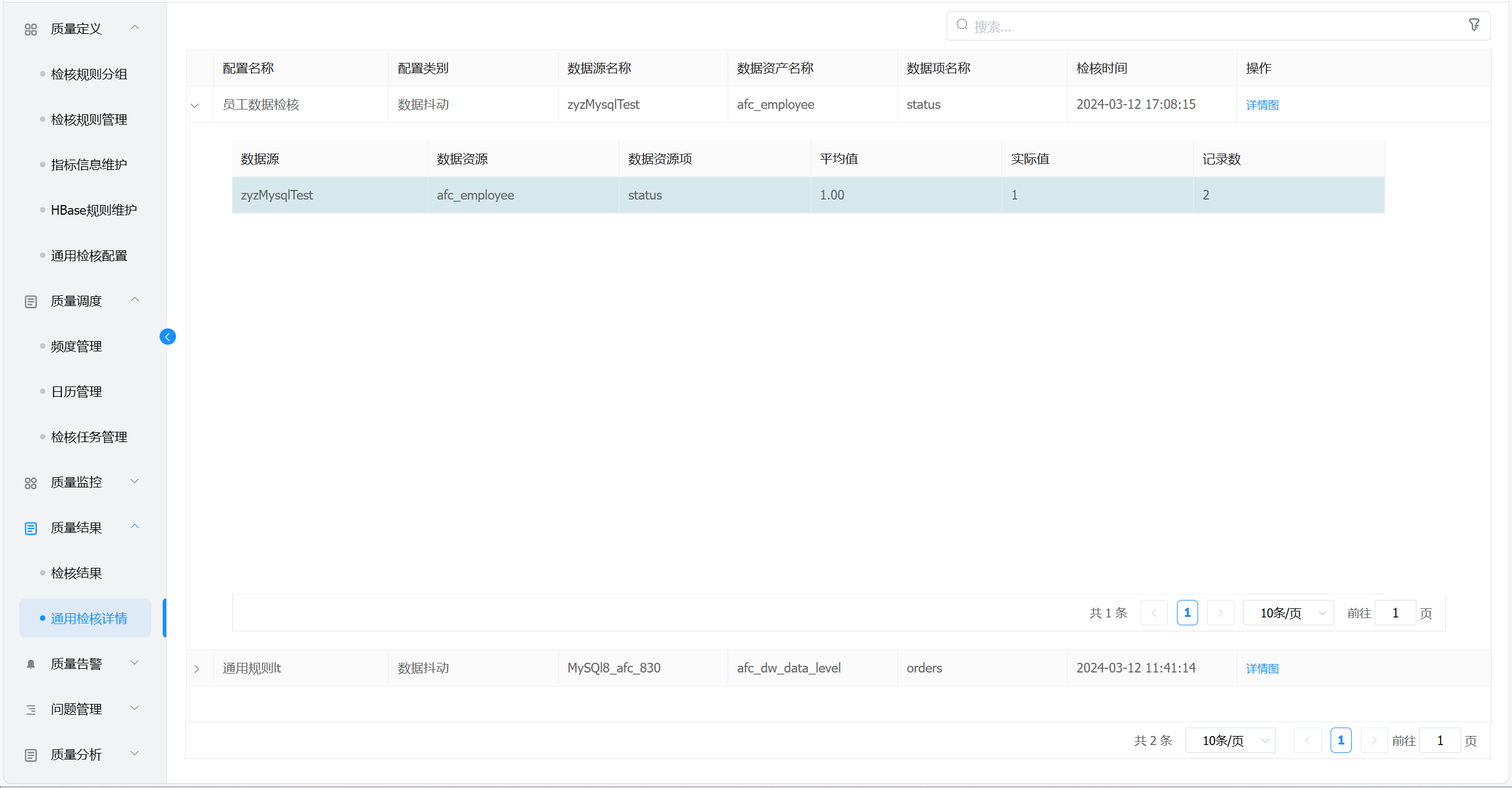This screenshot has height=788, width=1512.
Task: Click the 质量定义 grid icon
Action: [31, 29]
